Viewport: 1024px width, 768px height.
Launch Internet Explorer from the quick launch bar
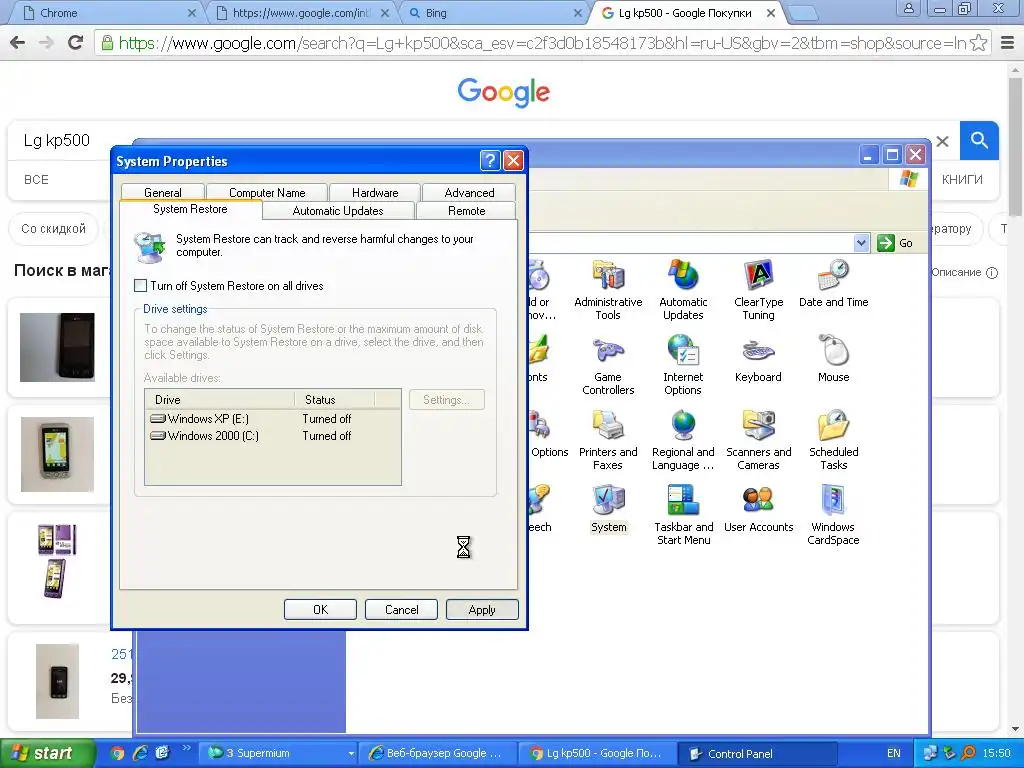click(140, 753)
